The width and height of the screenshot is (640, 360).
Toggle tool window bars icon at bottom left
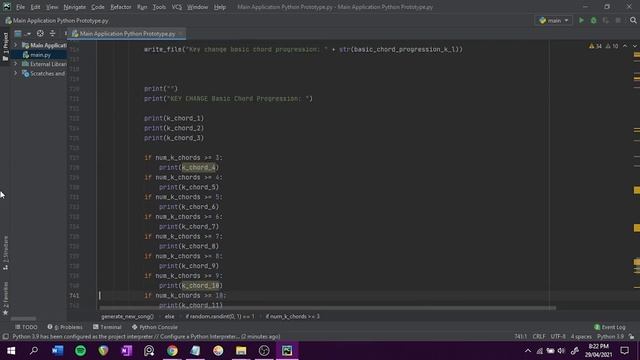[5, 337]
